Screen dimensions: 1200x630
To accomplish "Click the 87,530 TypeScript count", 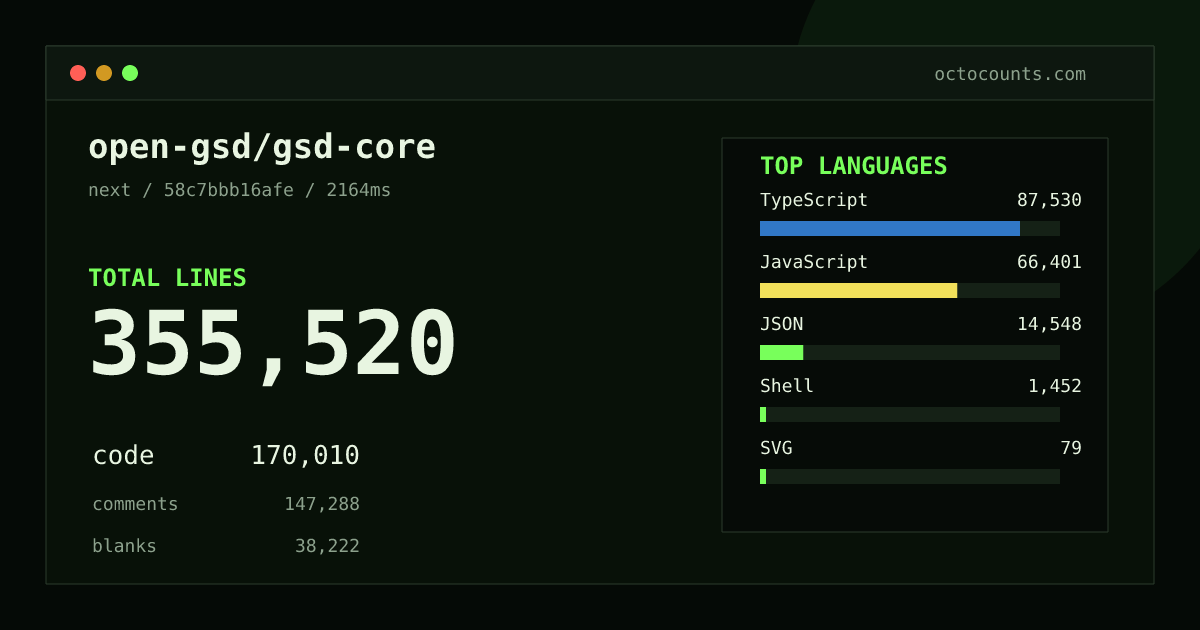I will [1049, 200].
